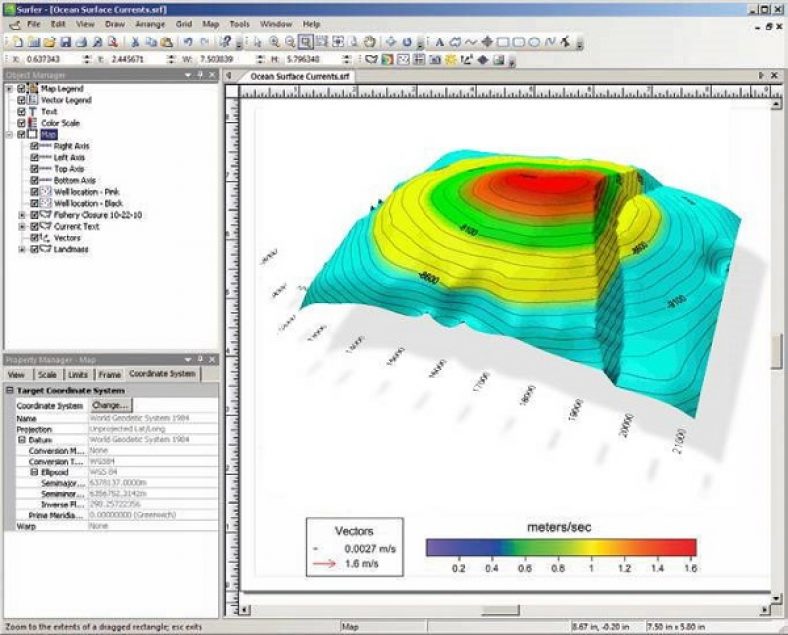
Task: Select the Pan hand tool
Action: pyautogui.click(x=369, y=42)
